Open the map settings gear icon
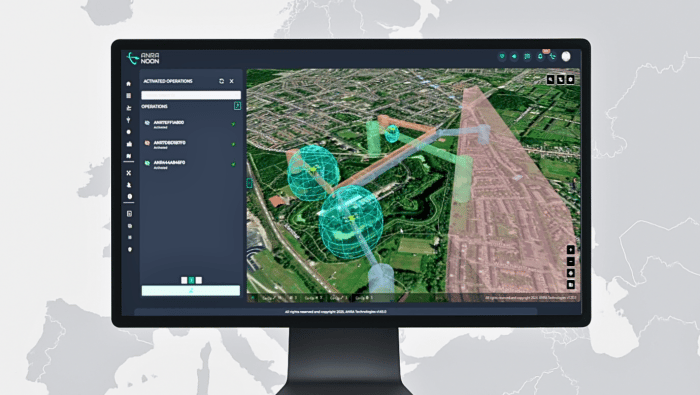The image size is (700, 395). click(571, 79)
